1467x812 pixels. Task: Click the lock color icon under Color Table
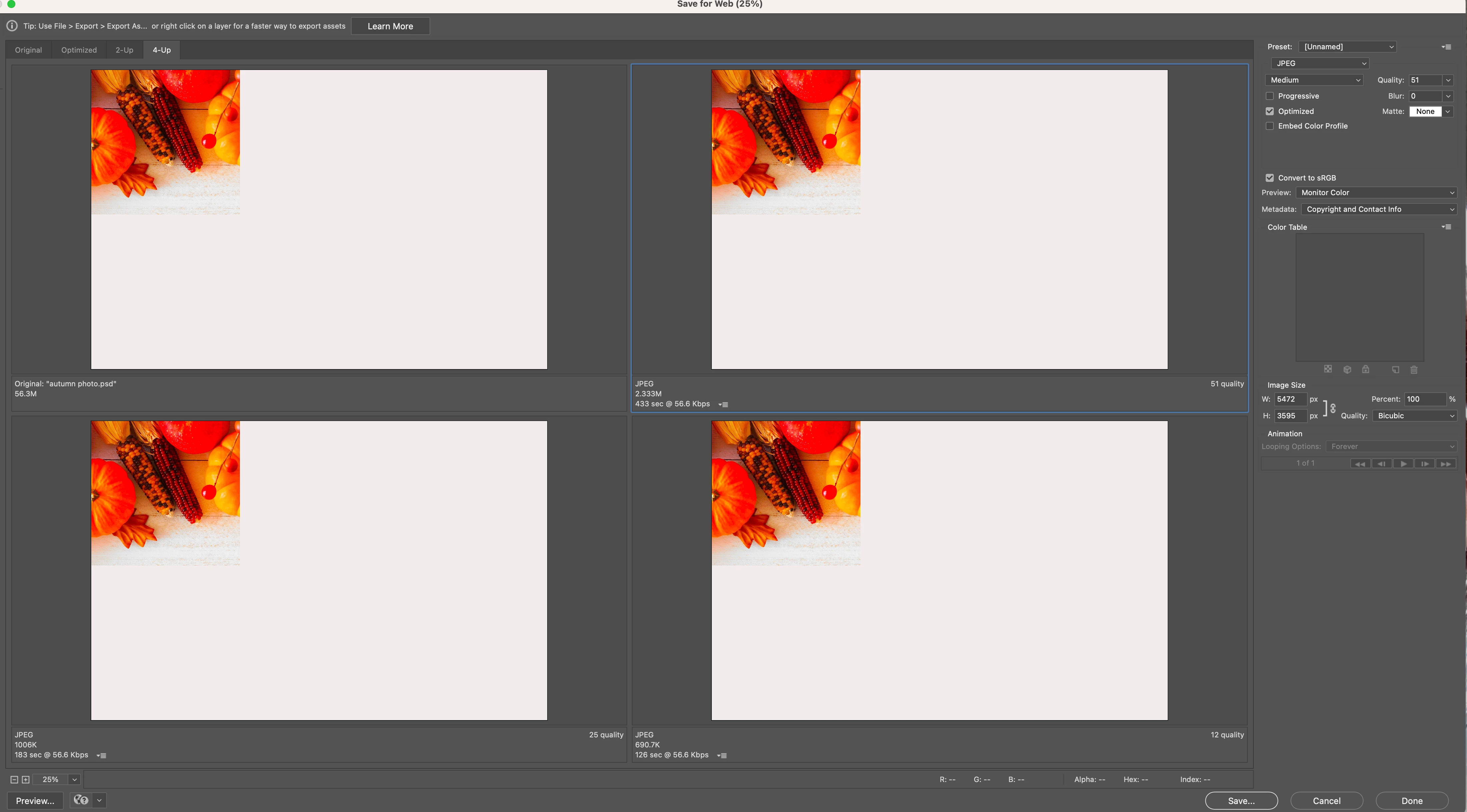(x=1366, y=370)
